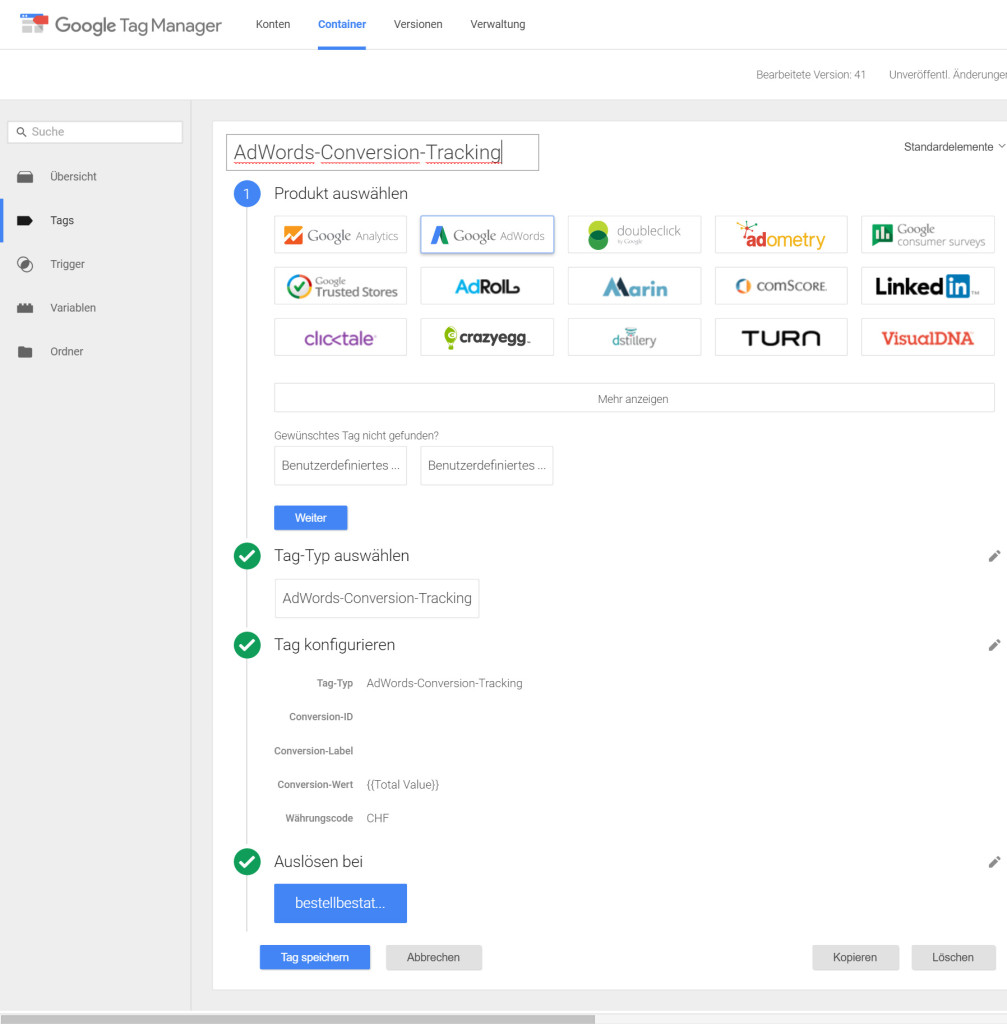This screenshot has width=1007, height=1024.
Task: Choose the Marin product tile
Action: pos(634,286)
